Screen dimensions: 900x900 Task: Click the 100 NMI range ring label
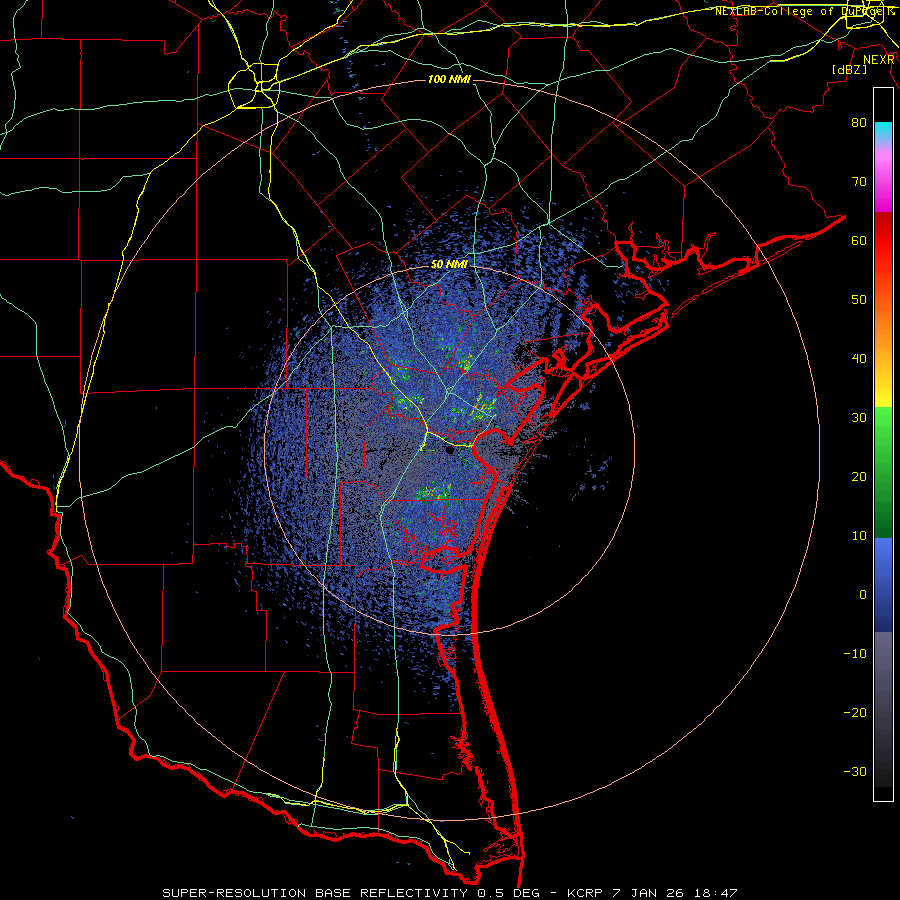click(x=449, y=79)
